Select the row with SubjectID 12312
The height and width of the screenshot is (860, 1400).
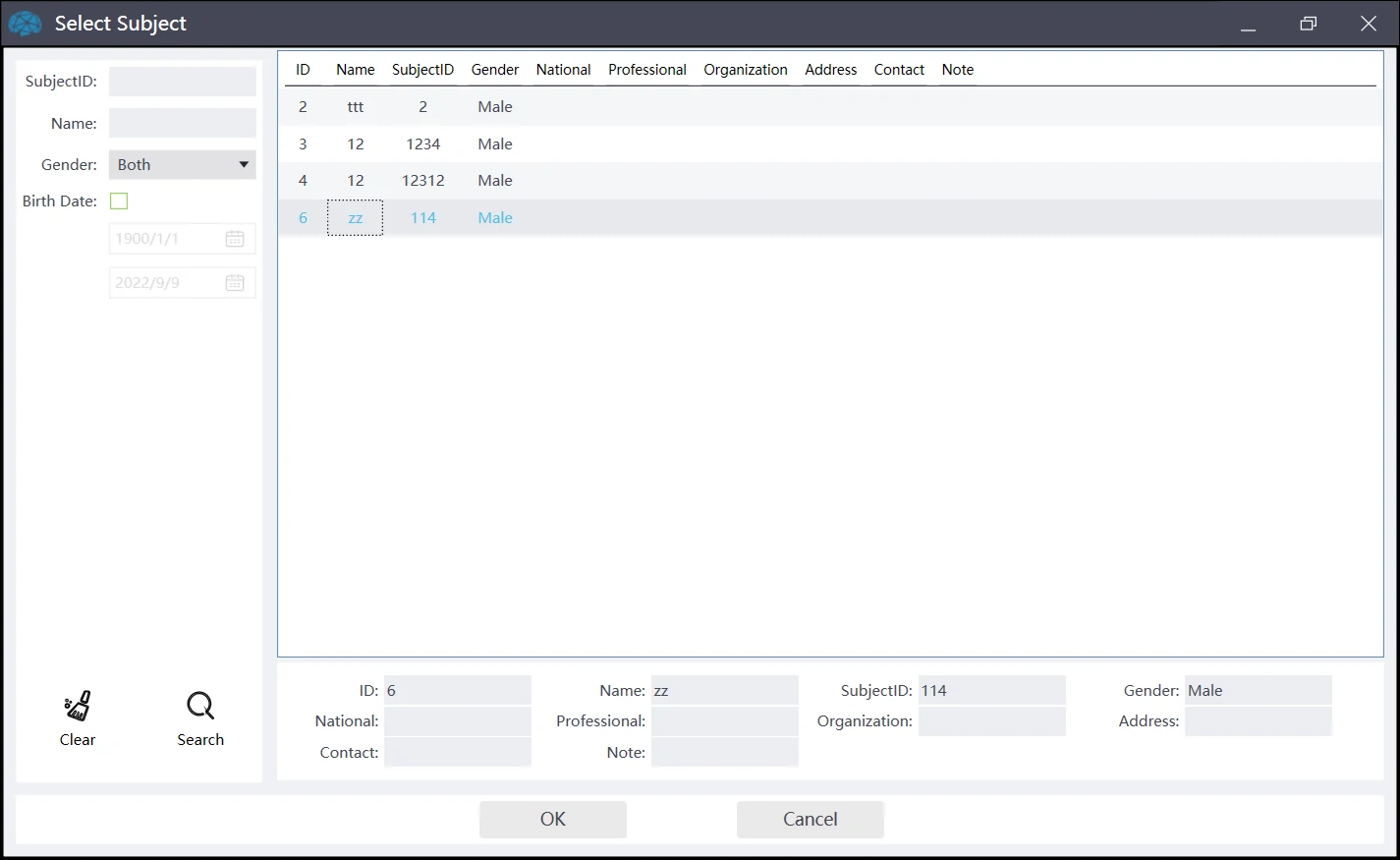pos(422,181)
